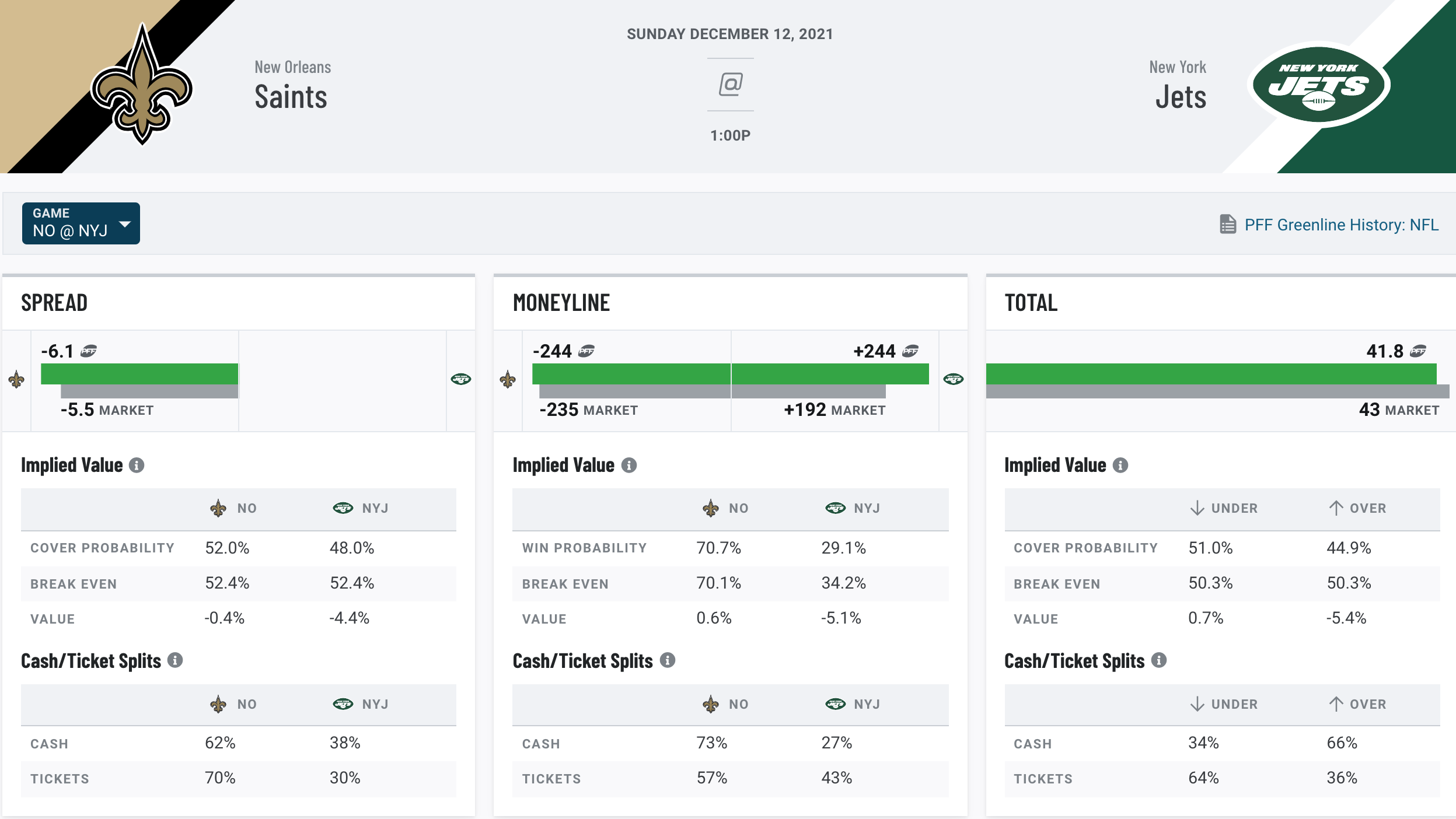Click the New Orleans Saints fleur-de-lis logo
The height and width of the screenshot is (819, 1456).
tap(142, 85)
